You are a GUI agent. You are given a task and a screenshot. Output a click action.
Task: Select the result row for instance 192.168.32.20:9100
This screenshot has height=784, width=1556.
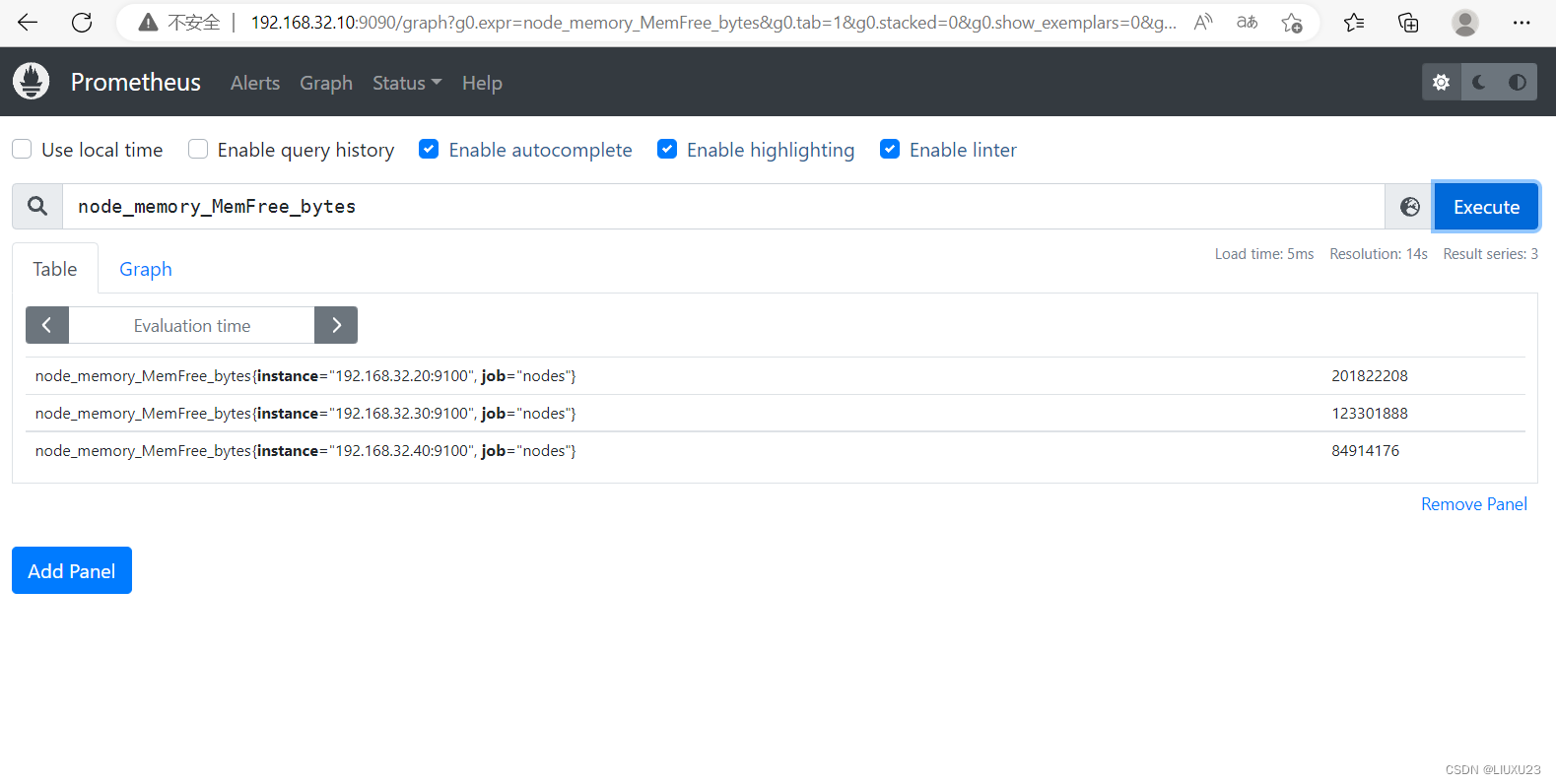pos(776,376)
